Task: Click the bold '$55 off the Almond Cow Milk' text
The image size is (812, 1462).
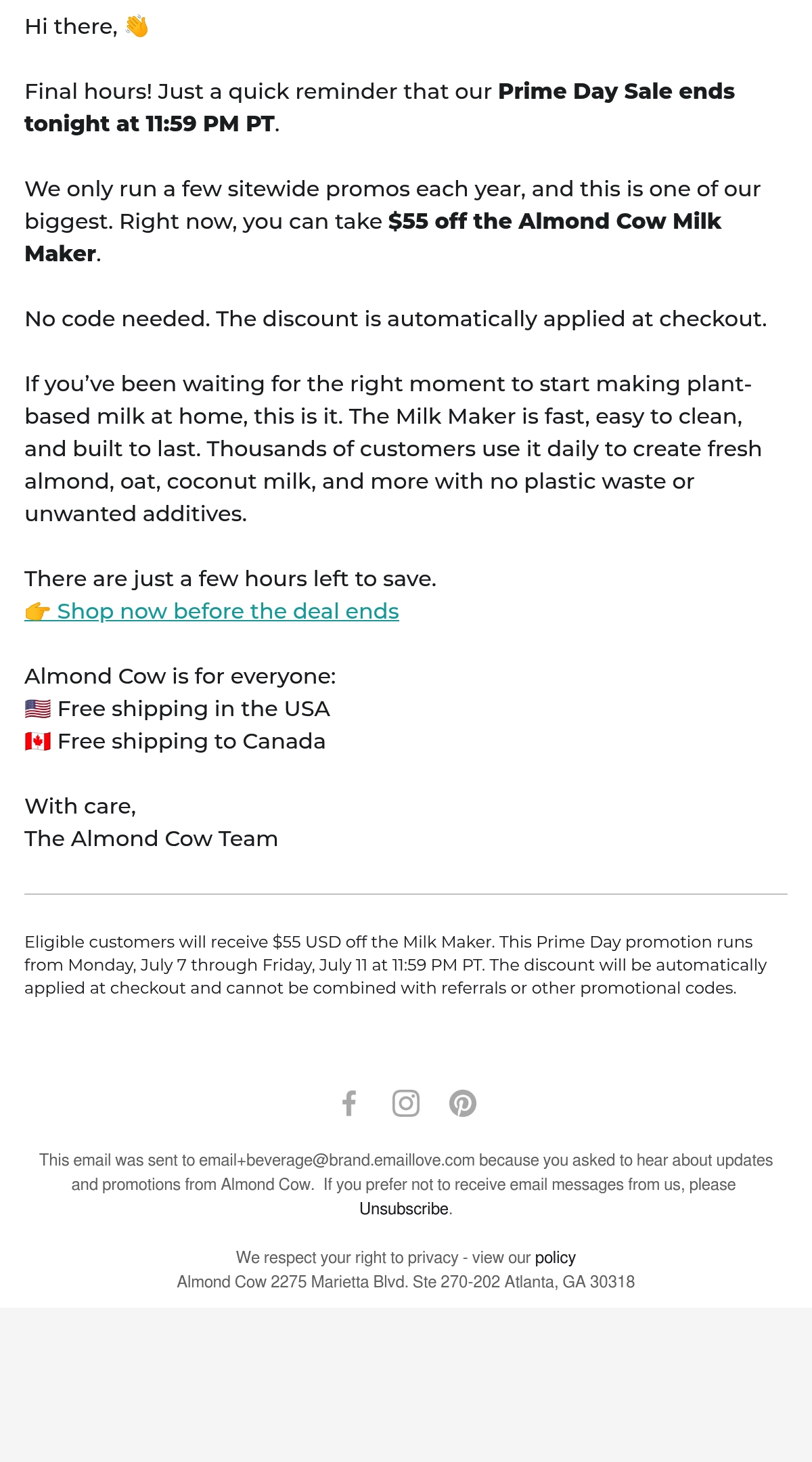Action: [x=555, y=221]
